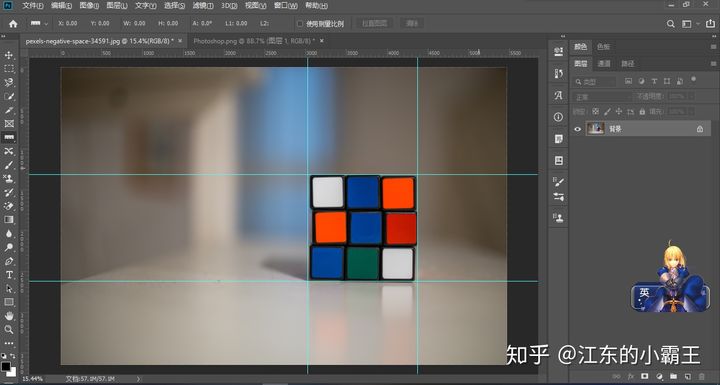Click the 背景 layer thumbnail
This screenshot has width=720, height=385.
pyautogui.click(x=596, y=129)
